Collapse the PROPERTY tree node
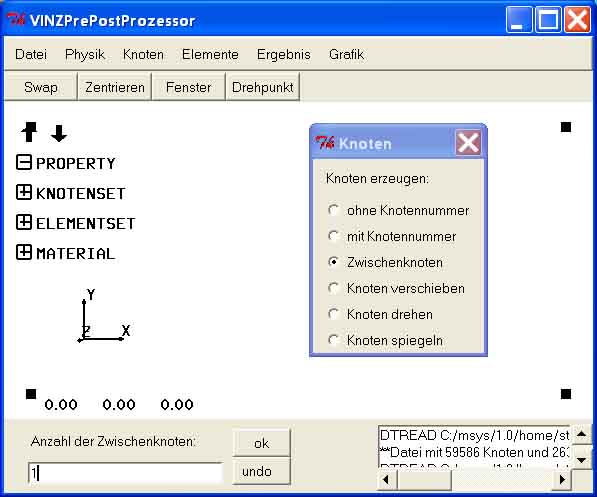The height and width of the screenshot is (497, 597). point(24,163)
